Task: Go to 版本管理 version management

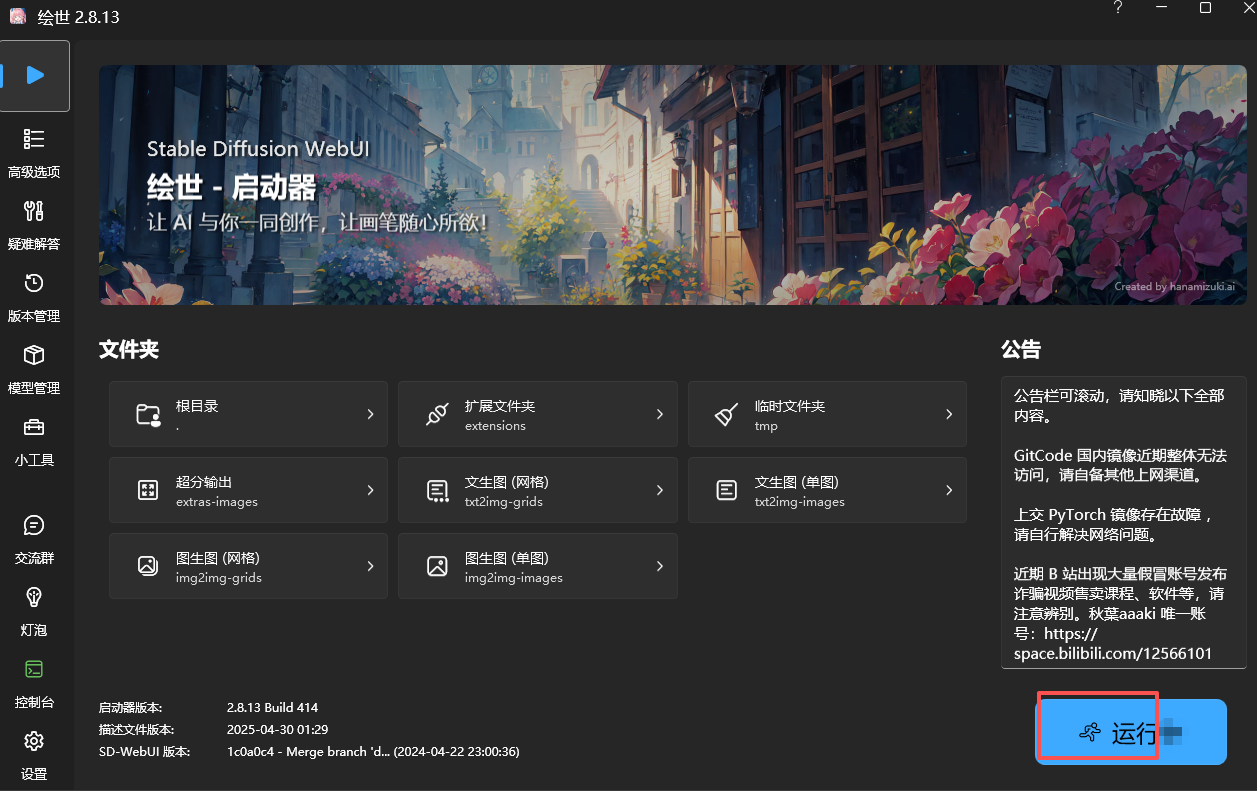Action: point(34,295)
